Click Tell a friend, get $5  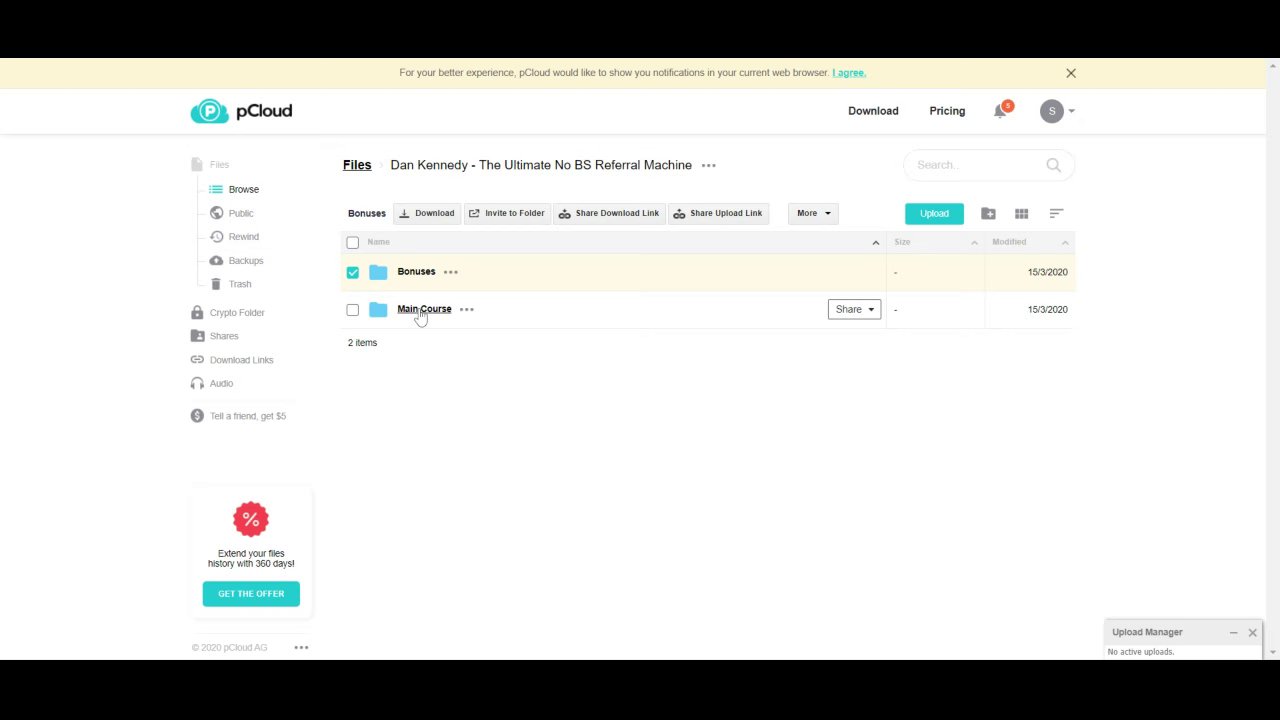pos(239,416)
